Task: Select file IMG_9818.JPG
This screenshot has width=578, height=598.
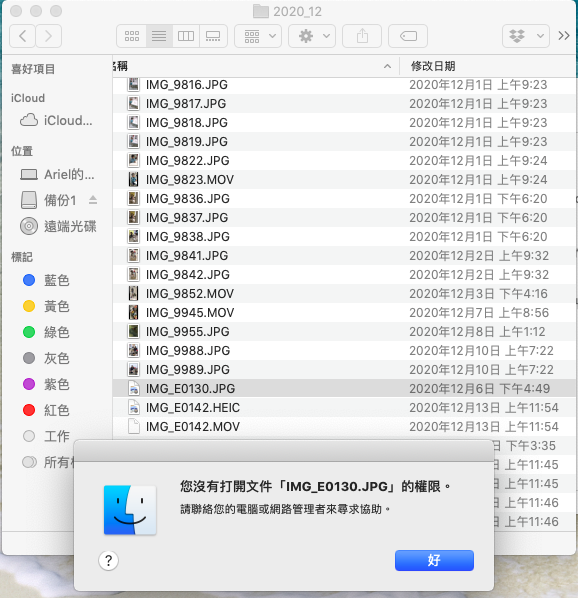Action: [344, 123]
